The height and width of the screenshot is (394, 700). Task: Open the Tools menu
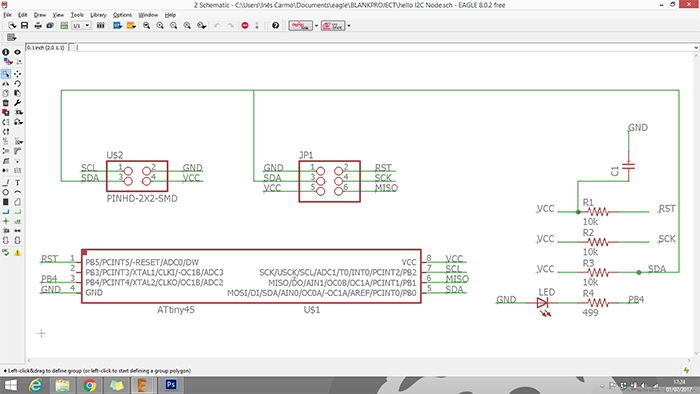click(77, 15)
